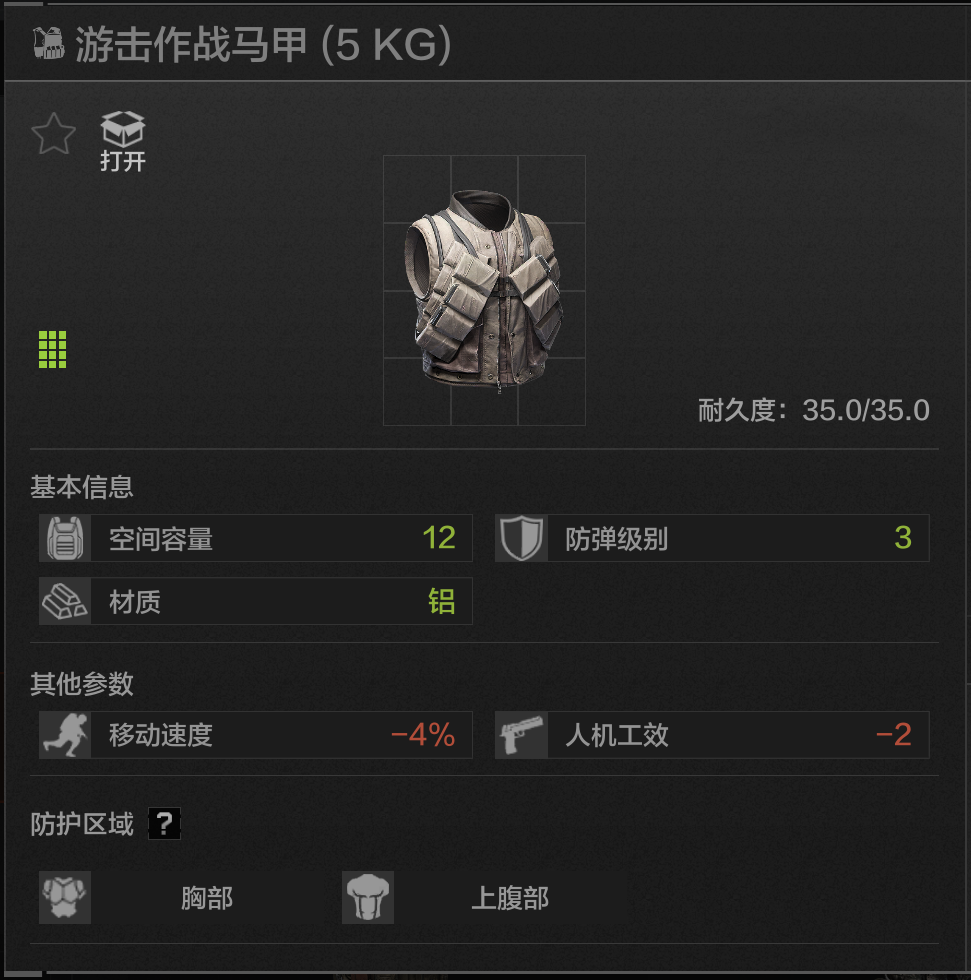Click the running soldier 移动速度 icon
Image resolution: width=971 pixels, height=980 pixels.
click(x=65, y=735)
